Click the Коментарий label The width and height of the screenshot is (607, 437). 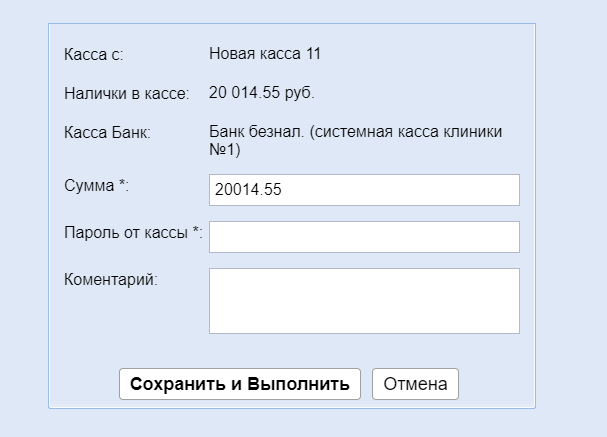pos(110,280)
